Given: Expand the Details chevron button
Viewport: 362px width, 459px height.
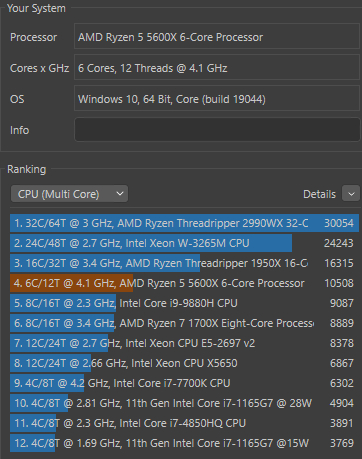Looking at the screenshot, I should (x=351, y=194).
